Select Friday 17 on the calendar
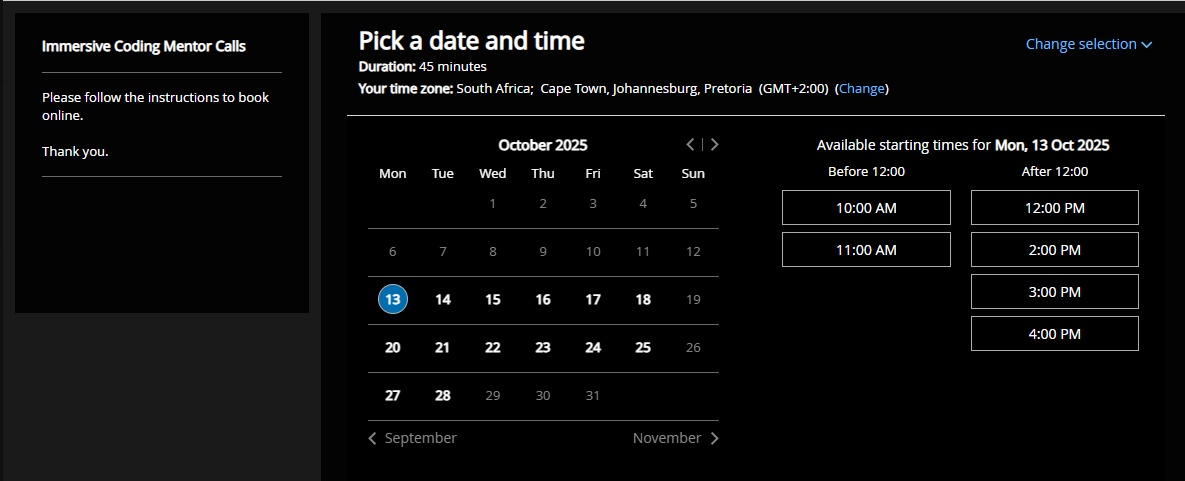1185x481 pixels. (593, 299)
